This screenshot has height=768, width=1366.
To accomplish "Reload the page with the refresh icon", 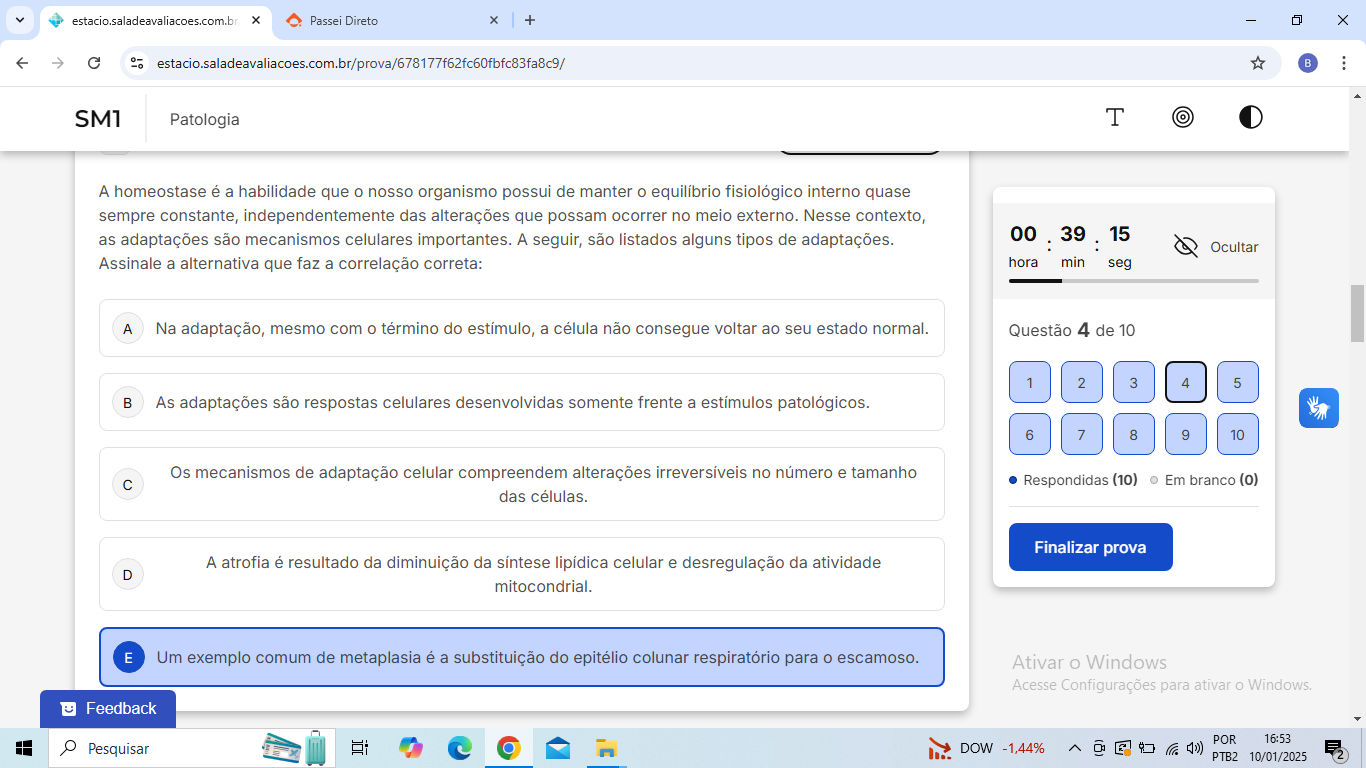I will point(94,63).
